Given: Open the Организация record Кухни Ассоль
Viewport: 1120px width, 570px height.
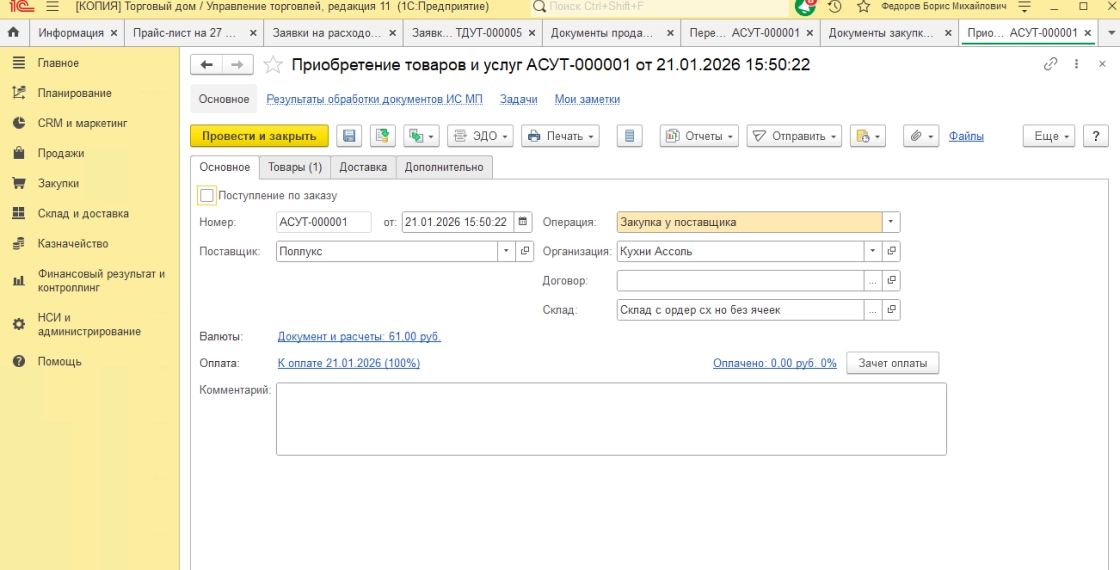Looking at the screenshot, I should (891, 251).
